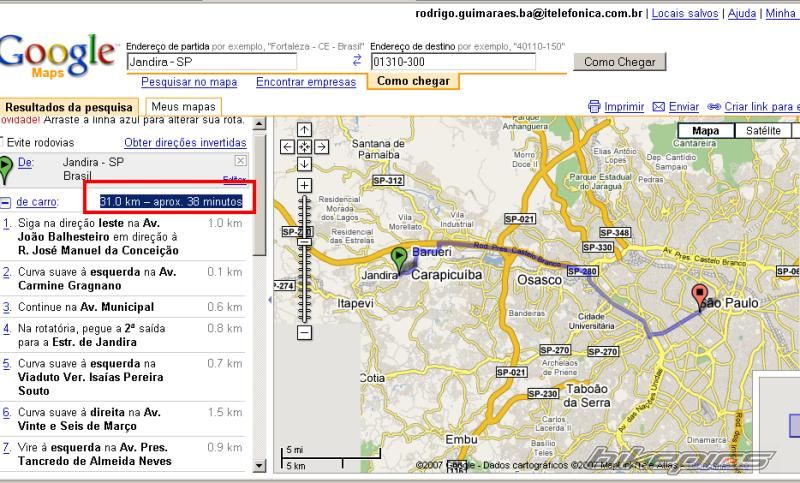Open direction step 2 link
The image size is (800, 483).
click(x=7, y=272)
